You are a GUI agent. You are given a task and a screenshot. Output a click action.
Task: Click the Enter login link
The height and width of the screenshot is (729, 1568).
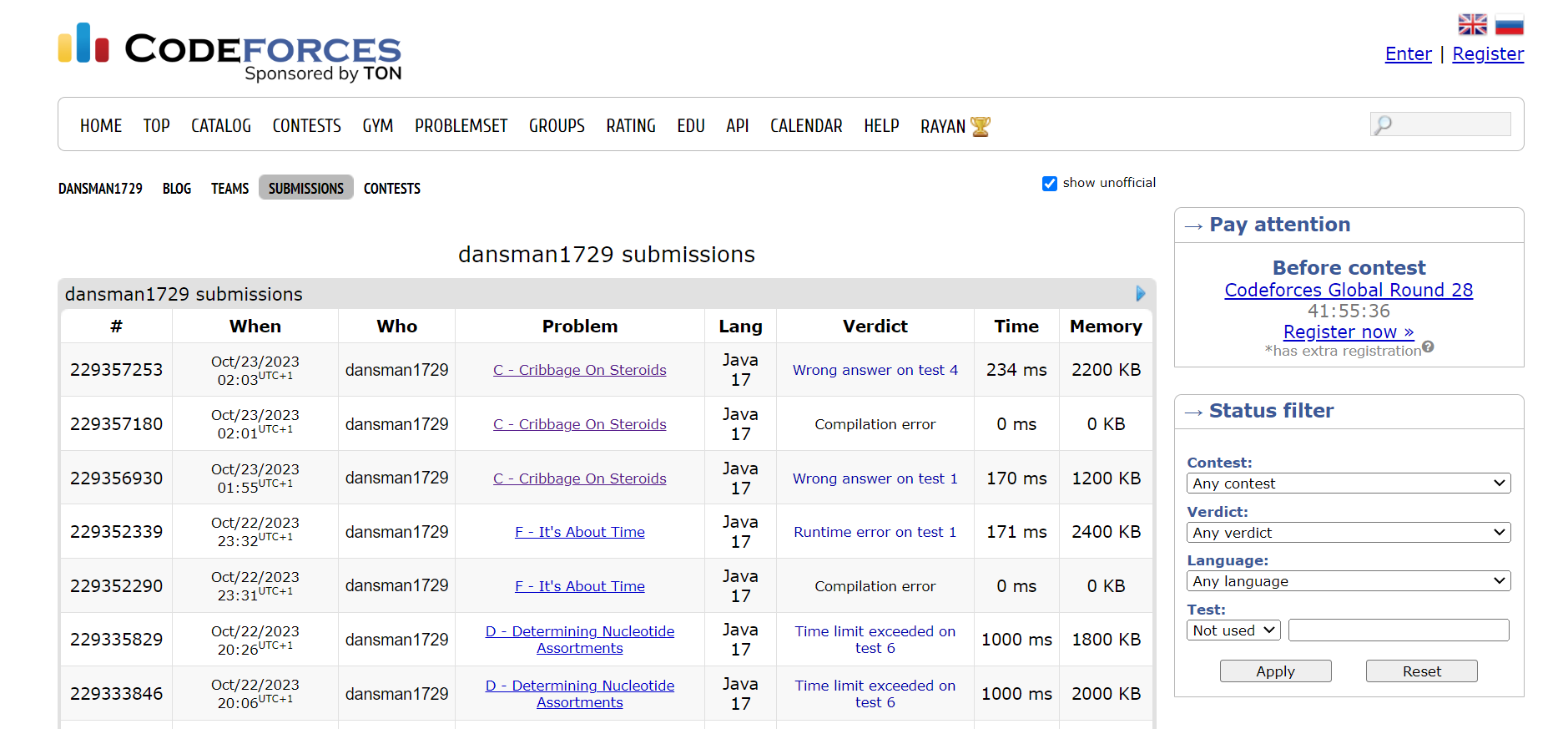(x=1409, y=54)
